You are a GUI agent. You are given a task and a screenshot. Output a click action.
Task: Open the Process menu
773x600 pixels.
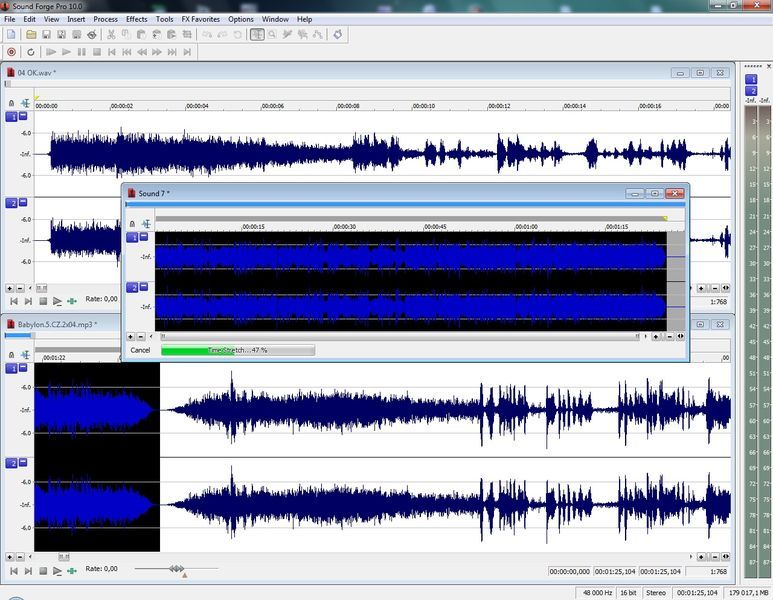[105, 19]
